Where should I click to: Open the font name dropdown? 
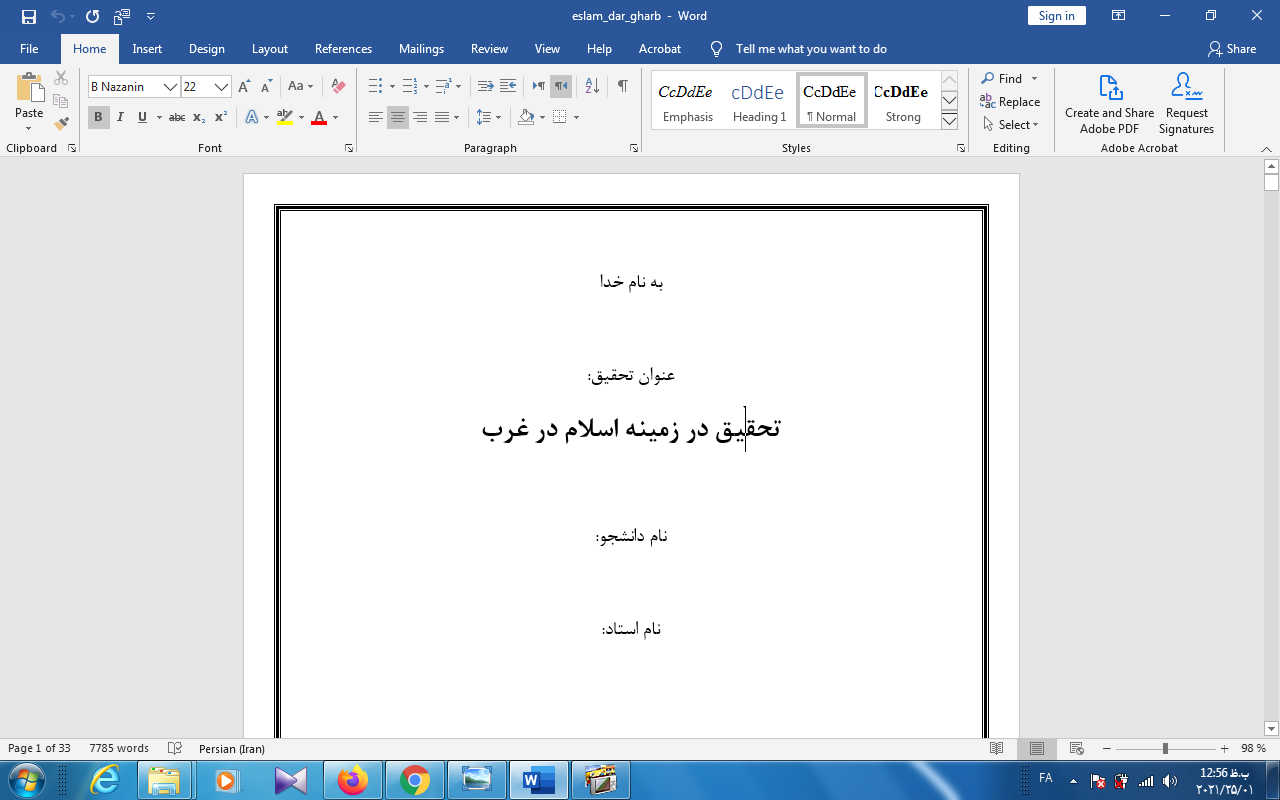170,87
